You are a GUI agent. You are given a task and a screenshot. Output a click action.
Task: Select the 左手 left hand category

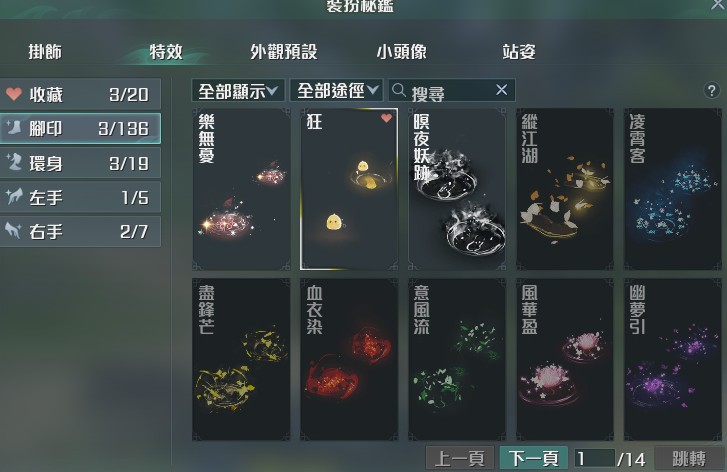(x=80, y=197)
